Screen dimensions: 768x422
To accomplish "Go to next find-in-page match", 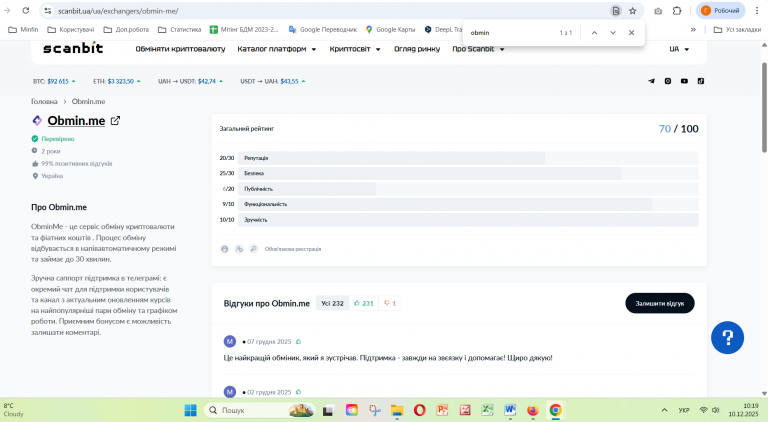I will 613,33.
